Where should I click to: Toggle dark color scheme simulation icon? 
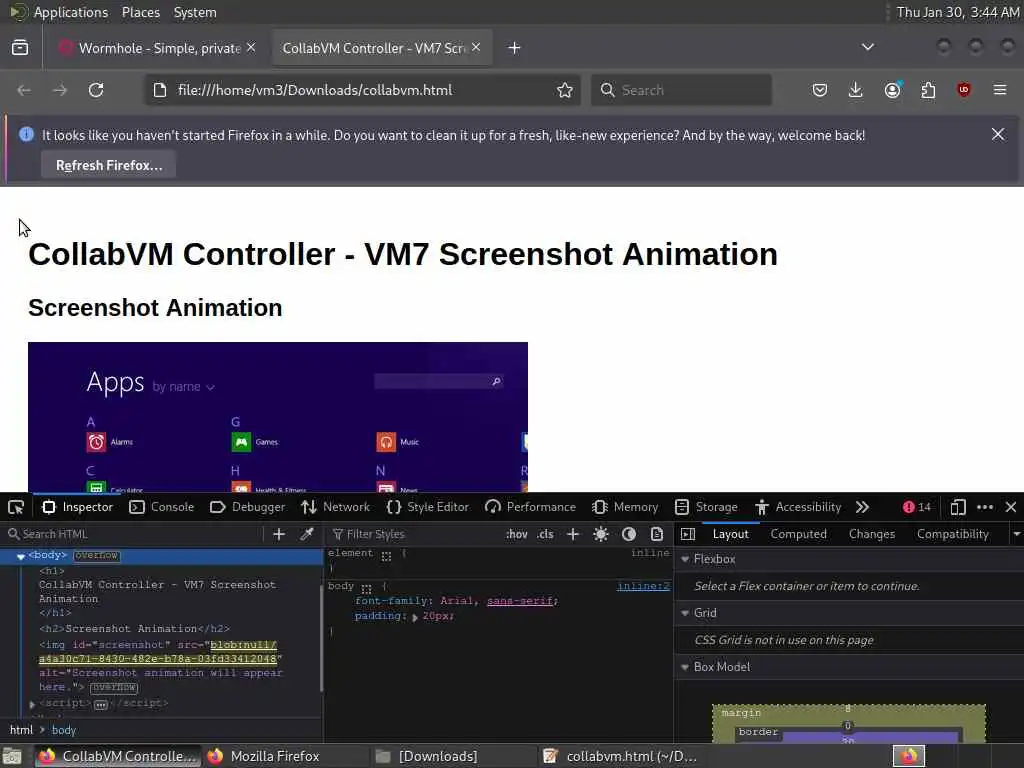click(x=629, y=534)
